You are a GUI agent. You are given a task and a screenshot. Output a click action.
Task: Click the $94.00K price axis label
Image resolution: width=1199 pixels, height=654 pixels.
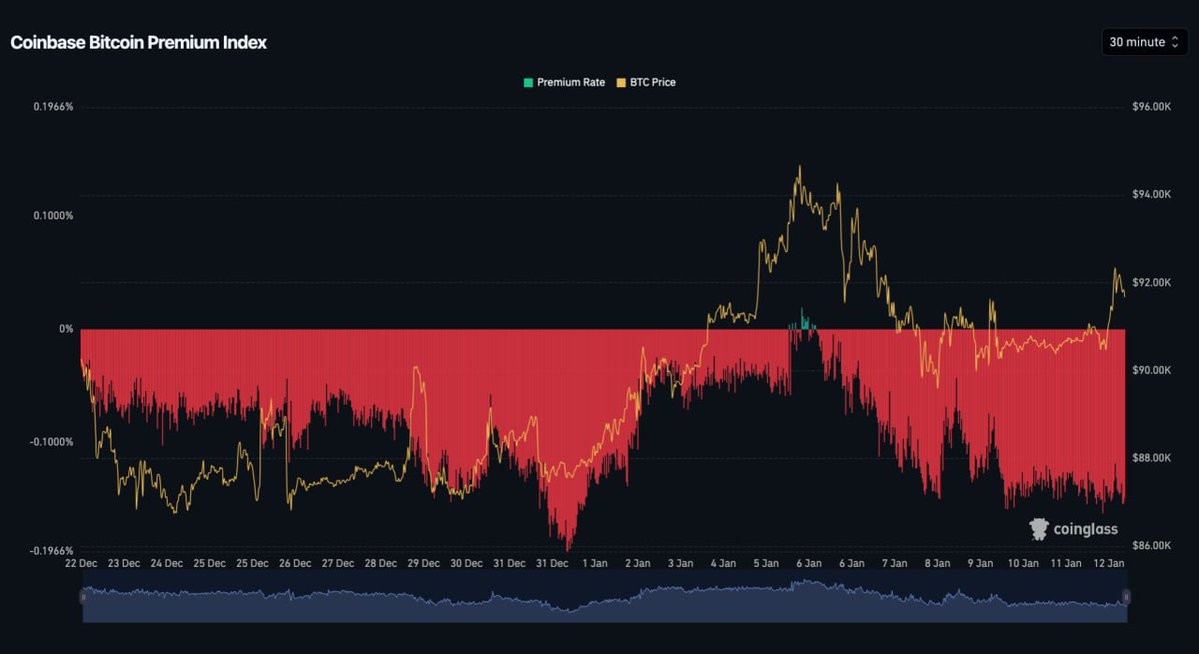click(x=1152, y=194)
